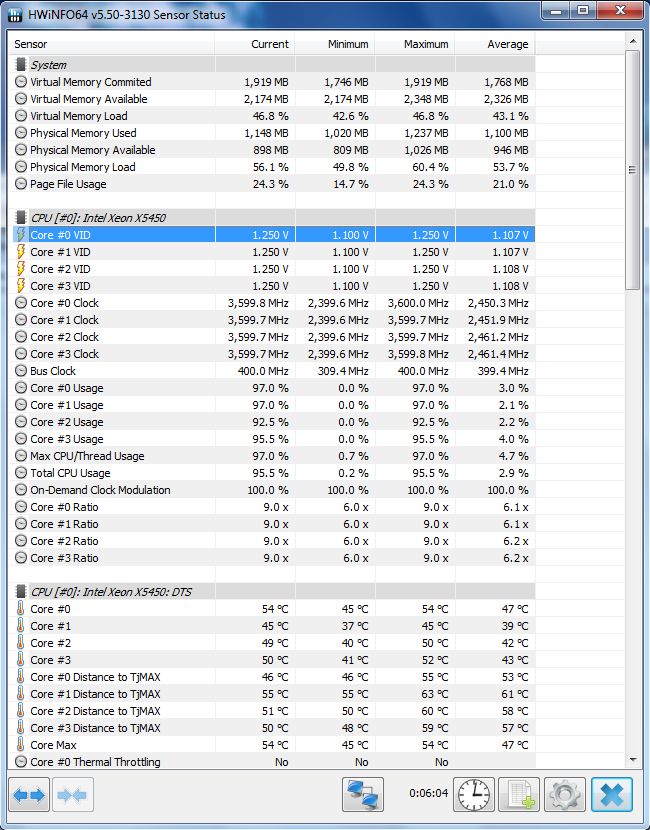Click clock icon beside Bus Clock
Viewport: 650px width, 830px height.
pos(21,371)
